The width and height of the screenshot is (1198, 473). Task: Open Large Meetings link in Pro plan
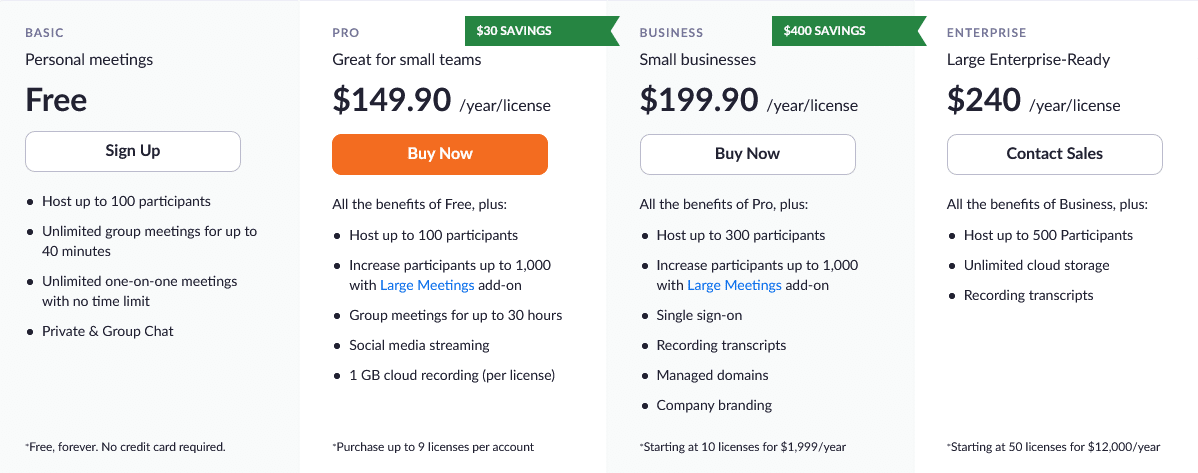427,285
